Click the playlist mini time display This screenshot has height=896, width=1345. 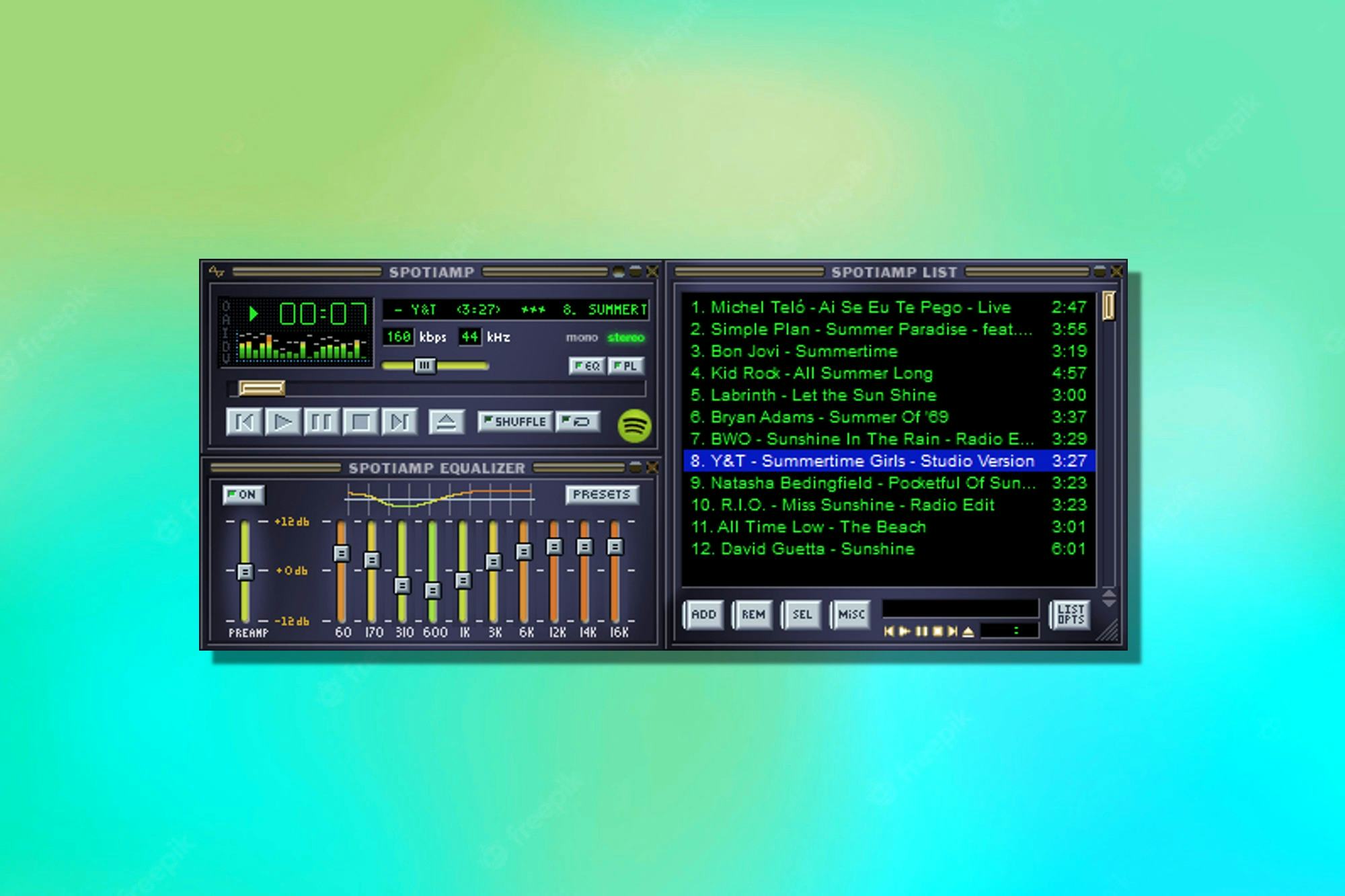pyautogui.click(x=1009, y=630)
